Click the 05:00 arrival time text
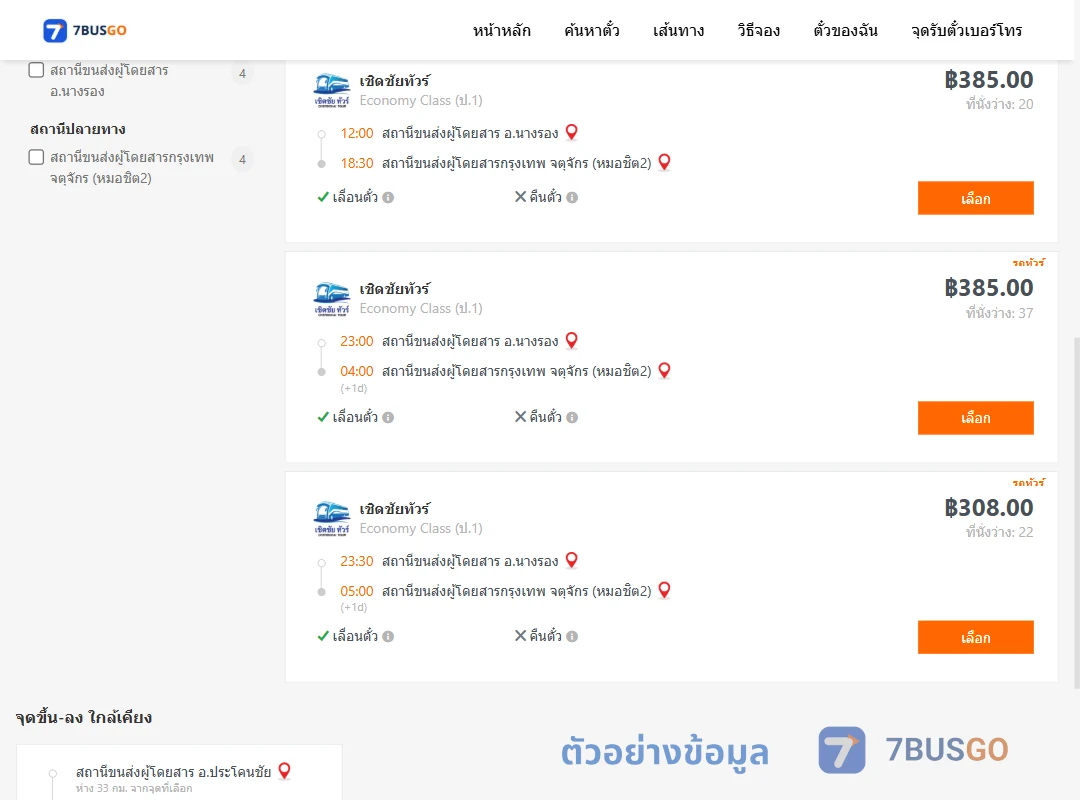The height and width of the screenshot is (800, 1080). 357,591
